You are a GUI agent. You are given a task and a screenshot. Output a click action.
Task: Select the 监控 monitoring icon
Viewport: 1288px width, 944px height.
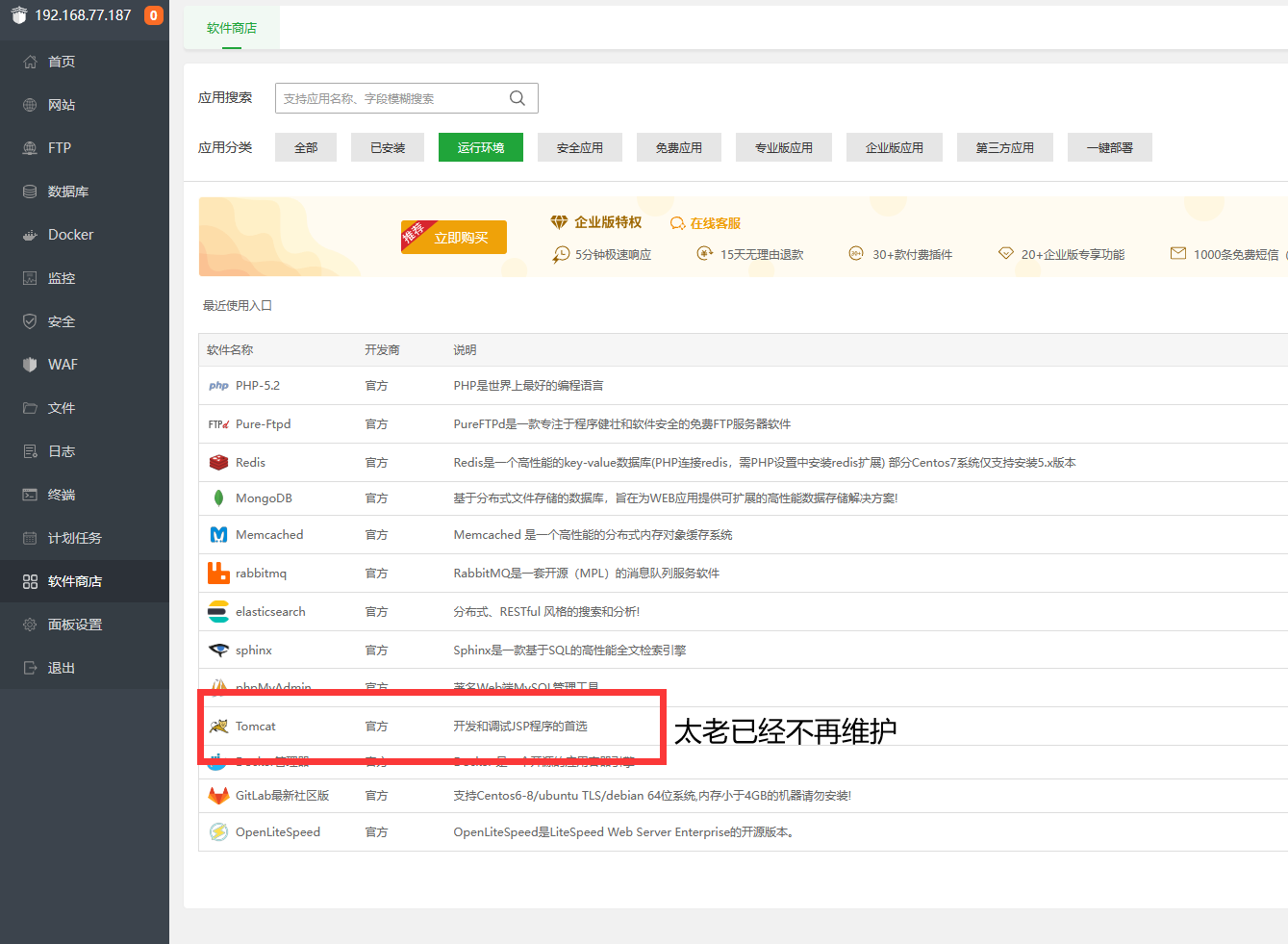click(x=30, y=278)
